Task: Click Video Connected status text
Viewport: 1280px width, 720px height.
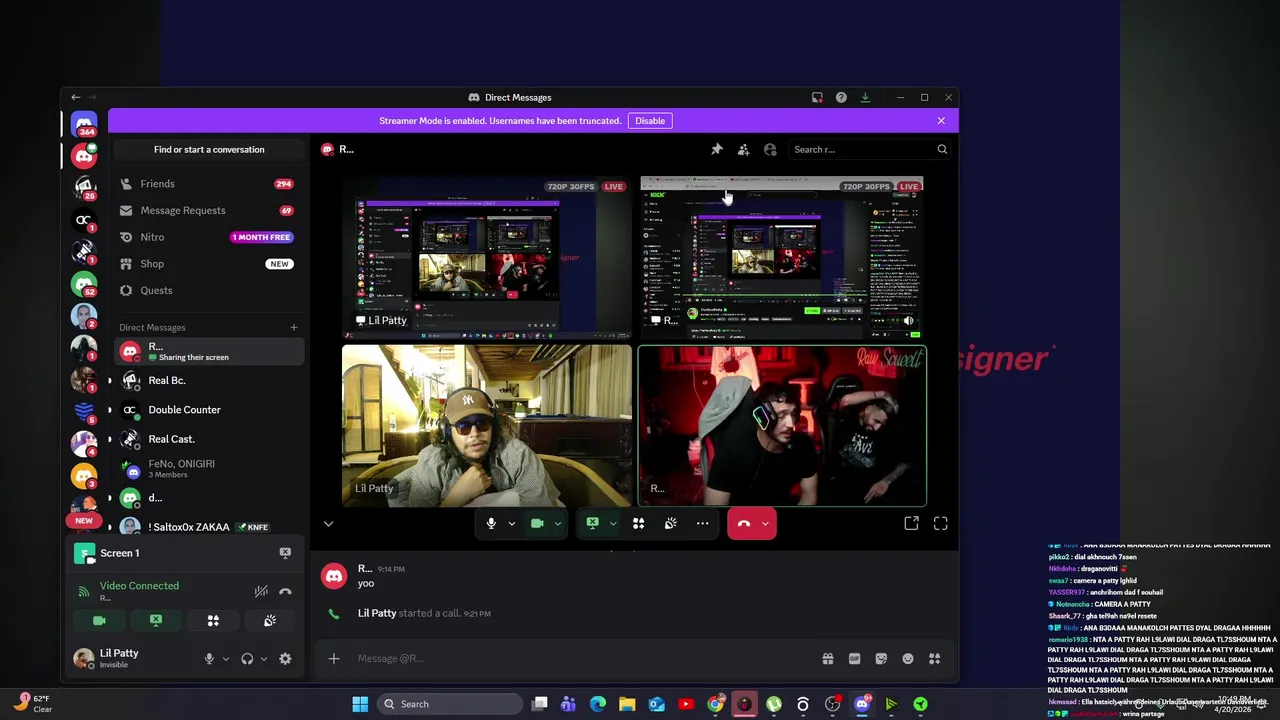Action: 139,586
